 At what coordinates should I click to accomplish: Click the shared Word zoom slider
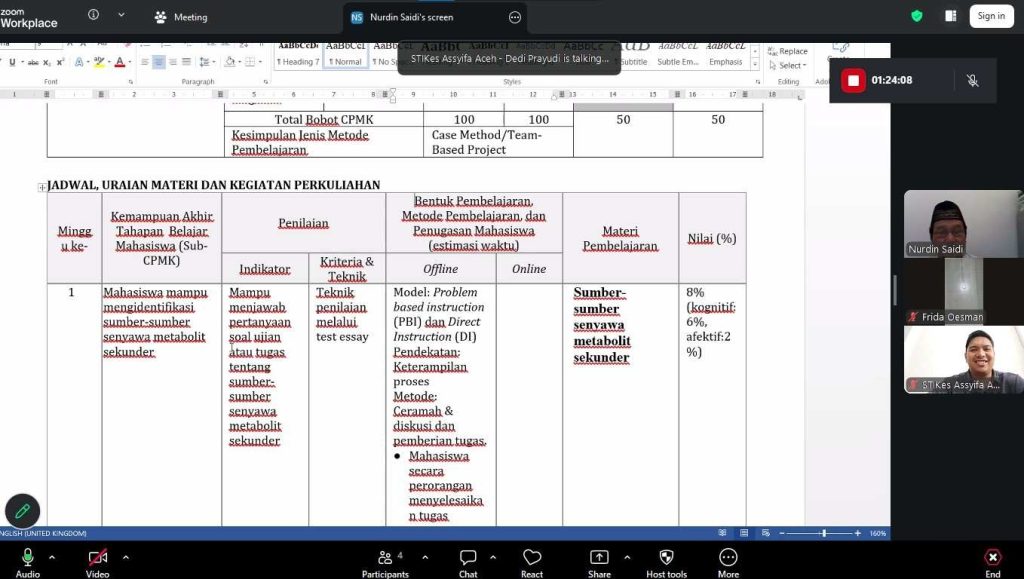pos(823,533)
